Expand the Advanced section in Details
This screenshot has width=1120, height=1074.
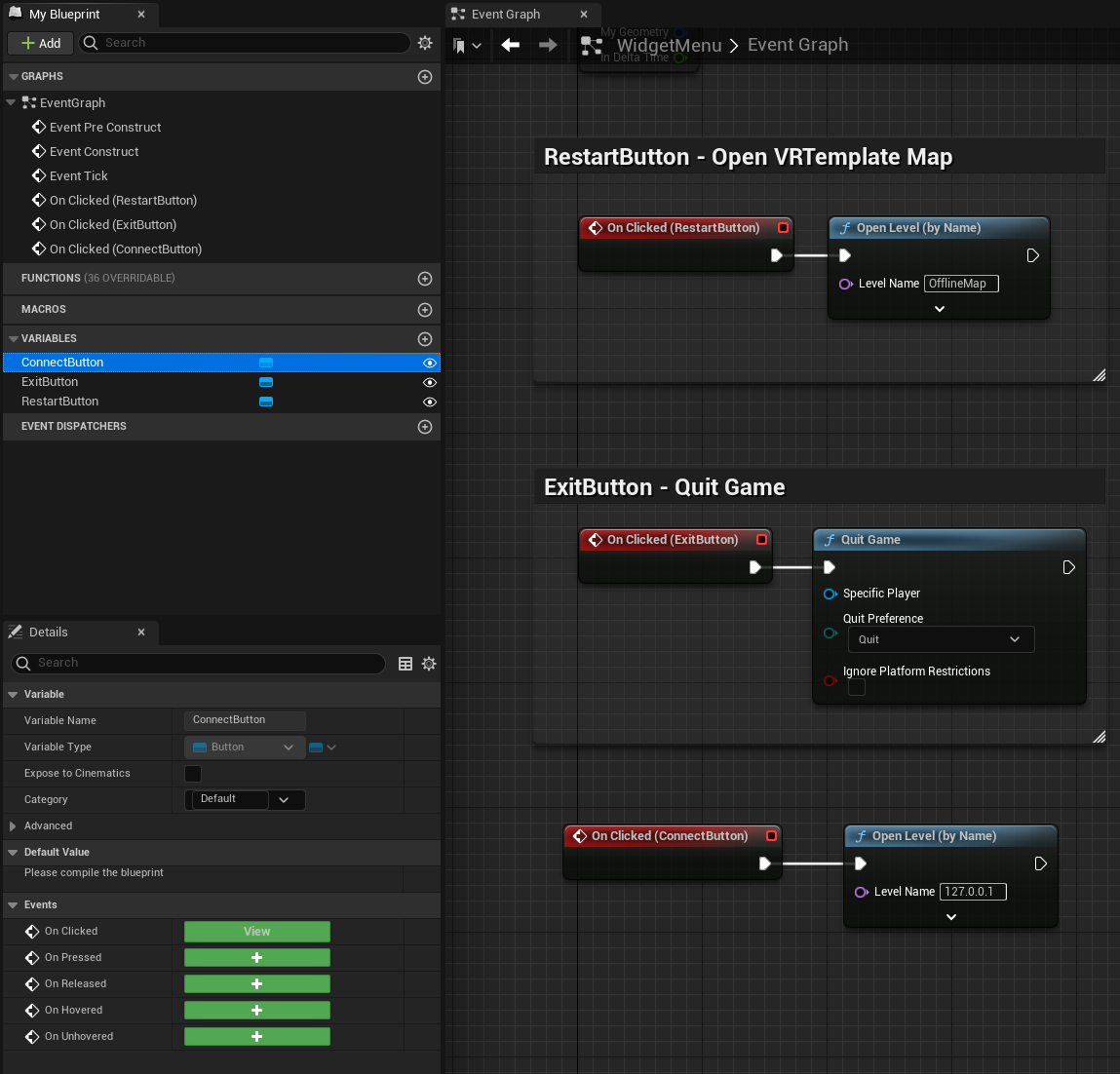13,826
